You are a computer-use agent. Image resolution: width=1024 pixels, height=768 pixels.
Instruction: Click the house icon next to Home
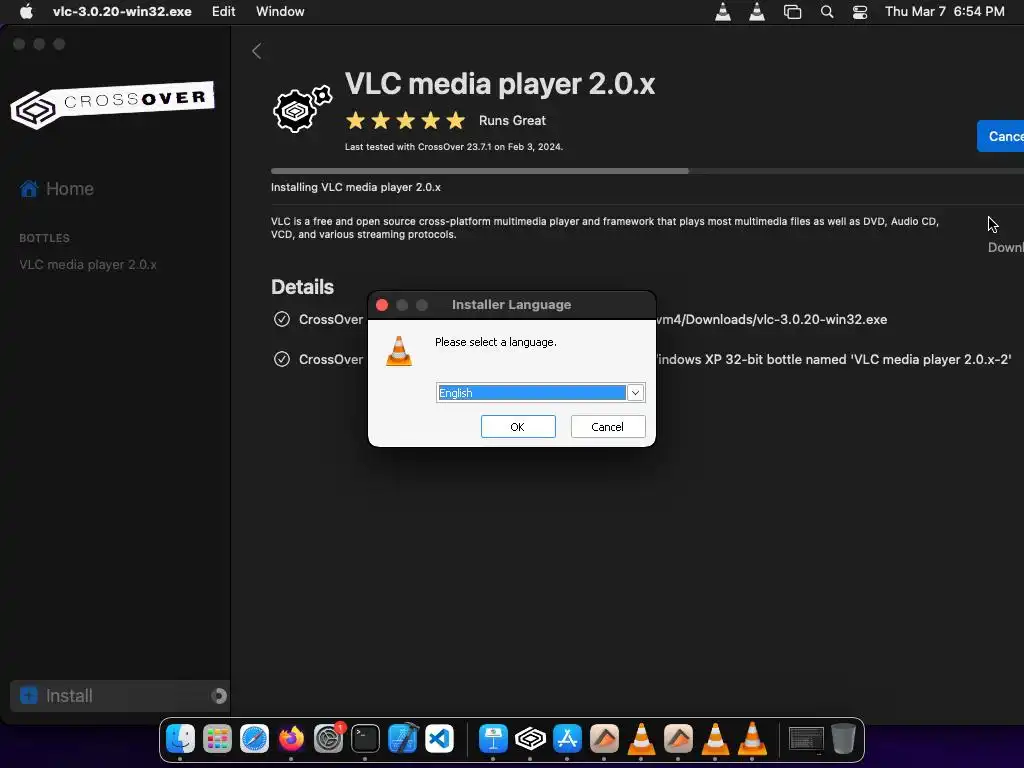[x=29, y=188]
